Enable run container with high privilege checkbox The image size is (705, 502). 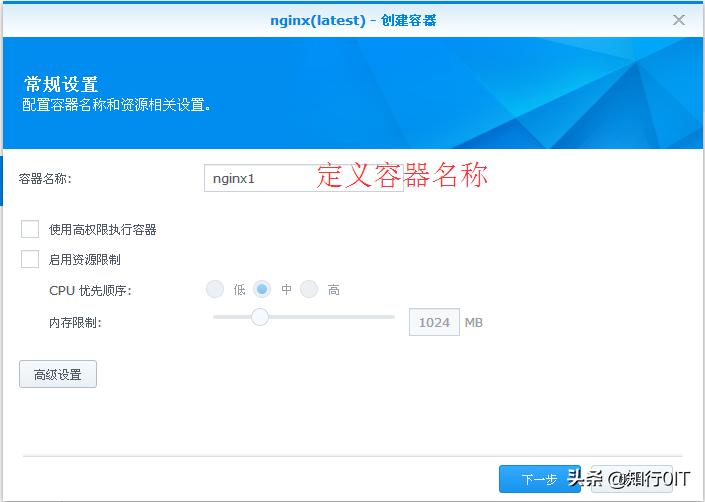tap(30, 229)
